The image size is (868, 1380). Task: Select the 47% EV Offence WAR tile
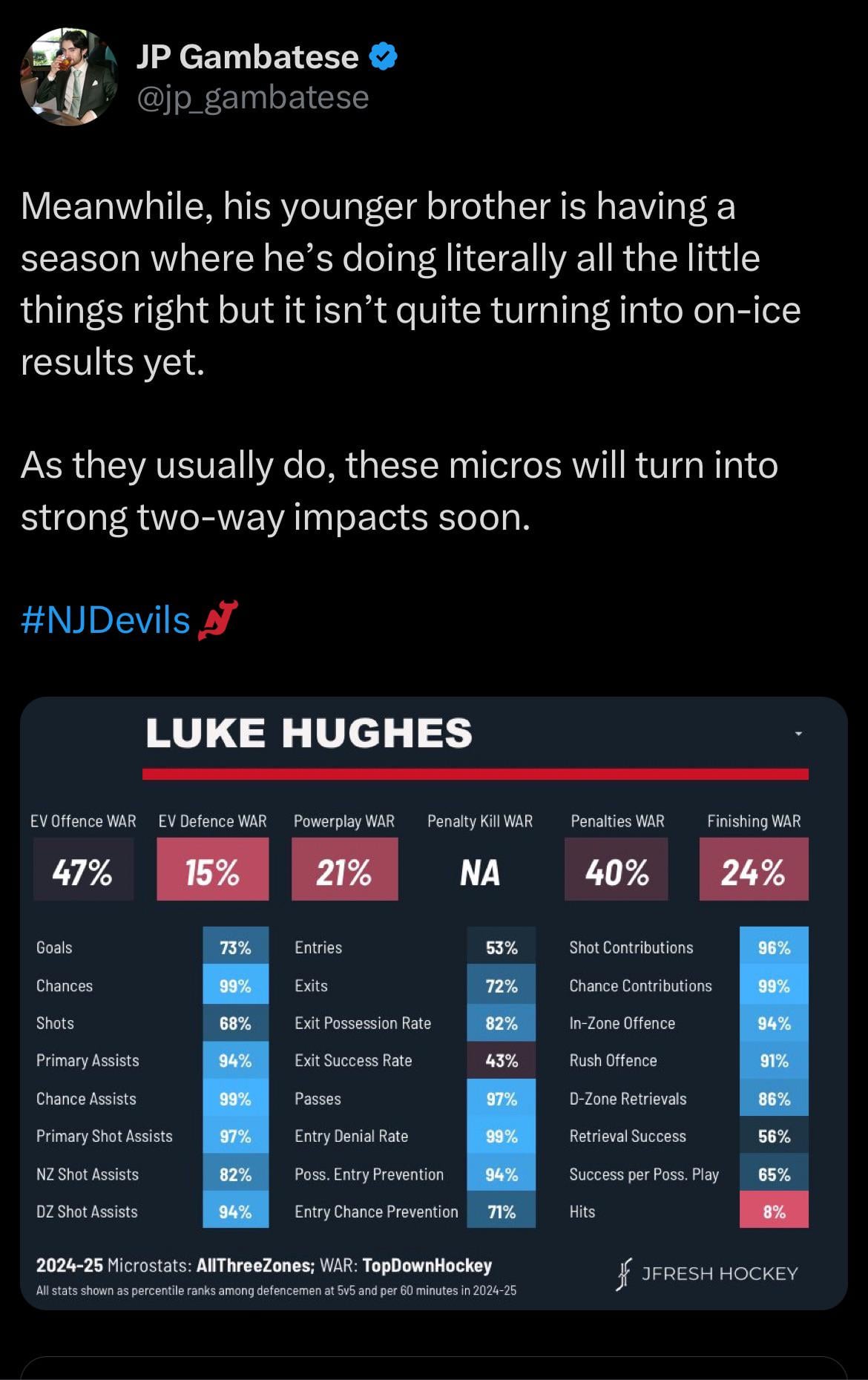[x=83, y=870]
